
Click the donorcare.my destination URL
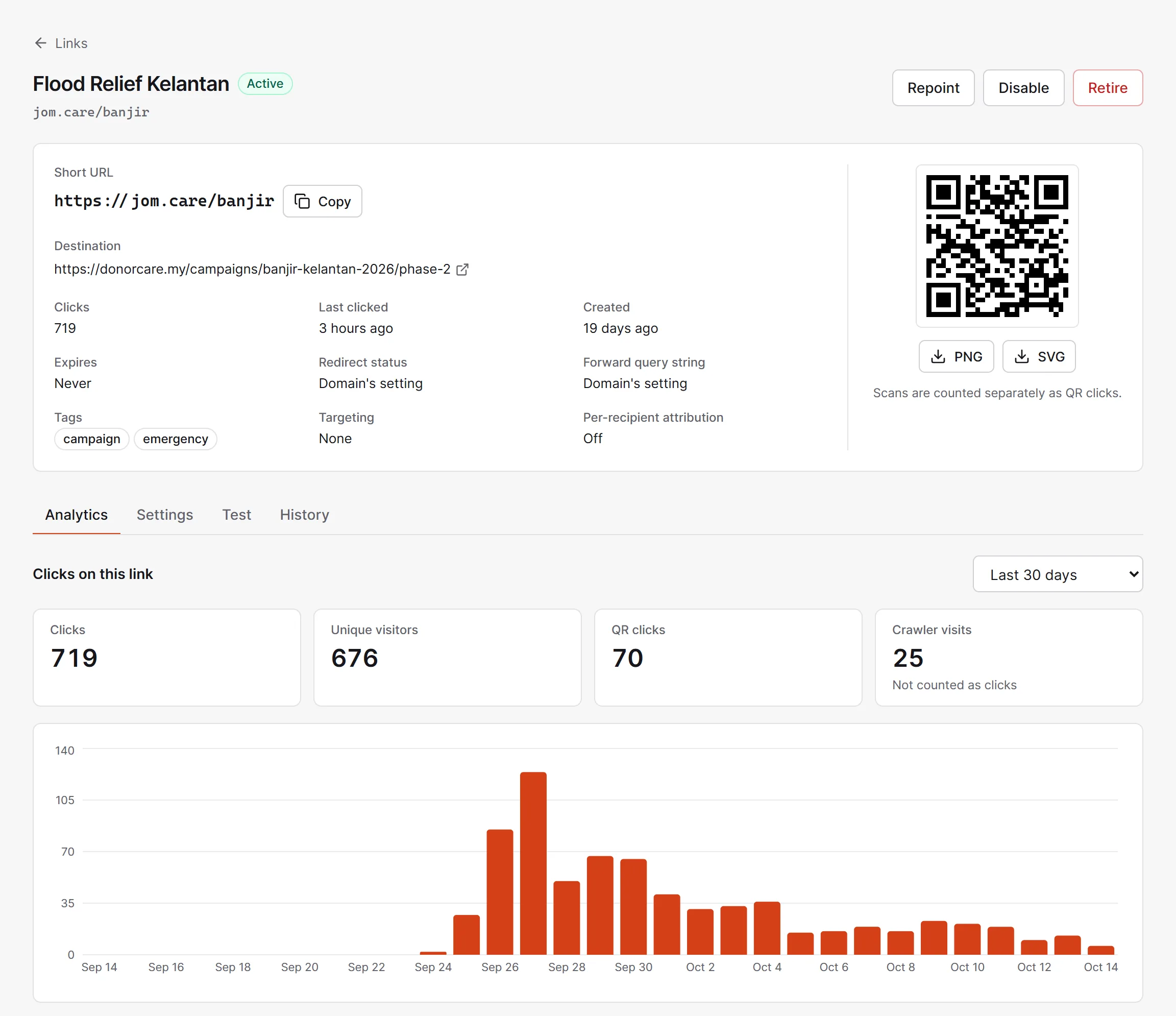tap(252, 269)
